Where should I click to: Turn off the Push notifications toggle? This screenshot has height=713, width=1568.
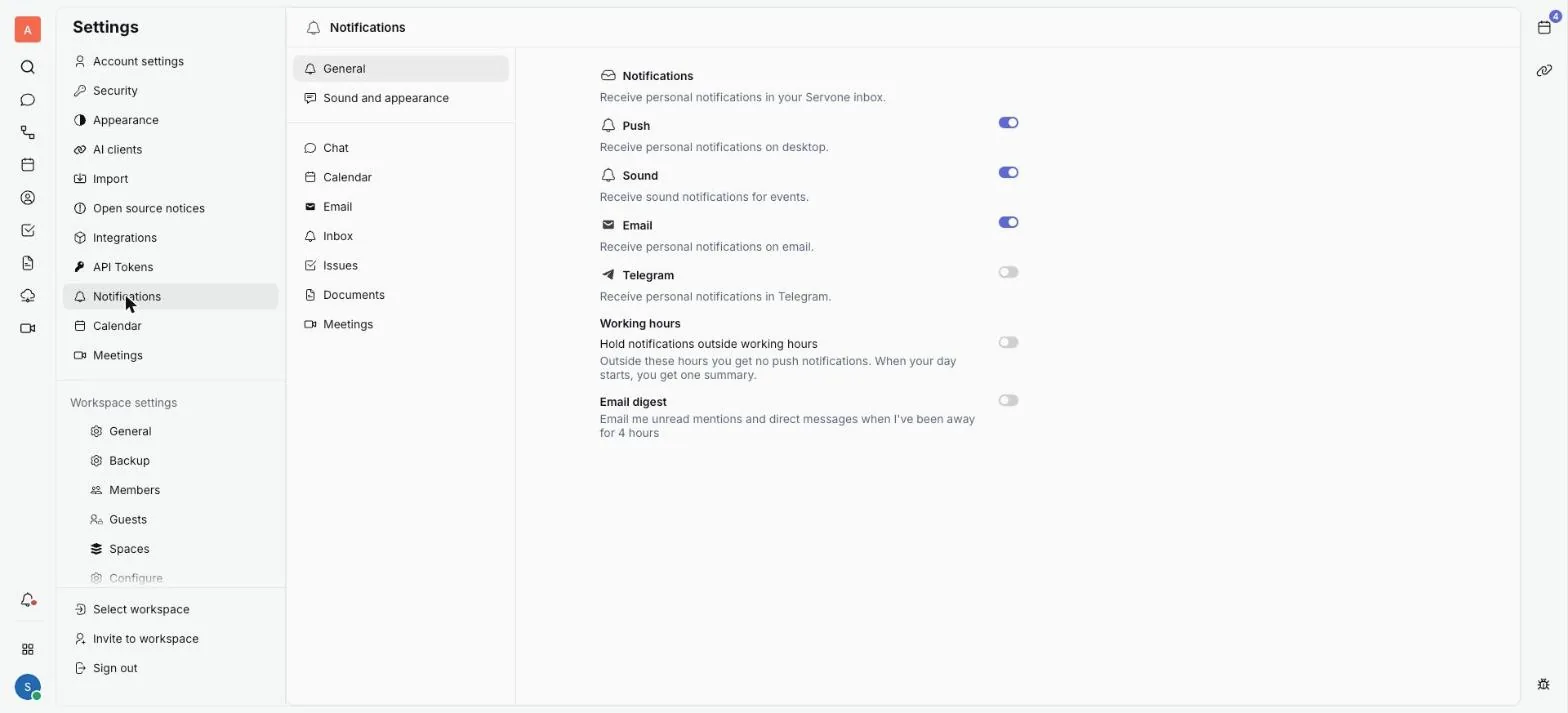click(1008, 123)
